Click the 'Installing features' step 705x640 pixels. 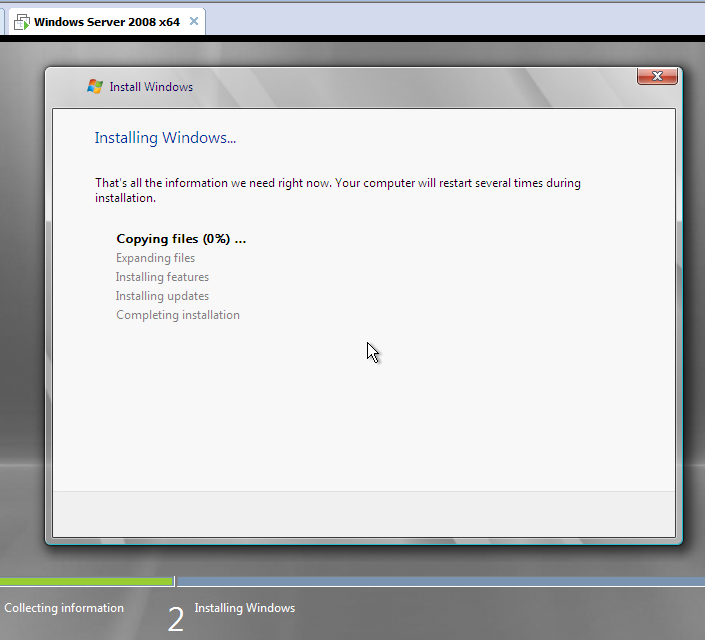(x=162, y=277)
